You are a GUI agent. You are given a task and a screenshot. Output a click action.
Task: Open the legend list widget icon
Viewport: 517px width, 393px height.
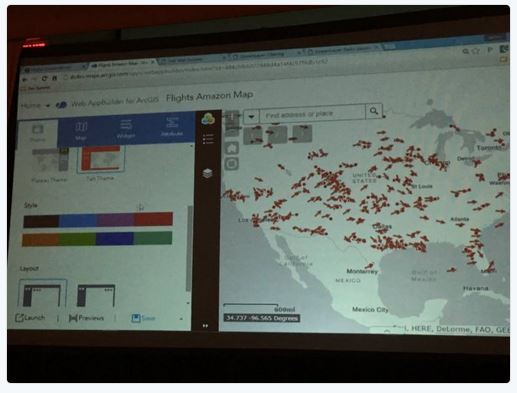(208, 139)
